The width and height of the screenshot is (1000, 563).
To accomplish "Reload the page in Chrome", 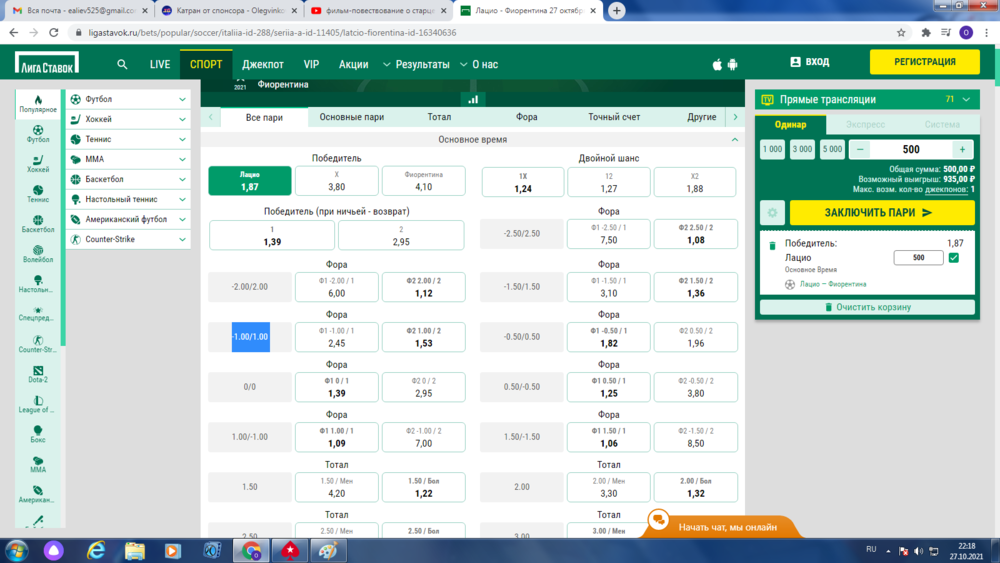I will (x=54, y=33).
